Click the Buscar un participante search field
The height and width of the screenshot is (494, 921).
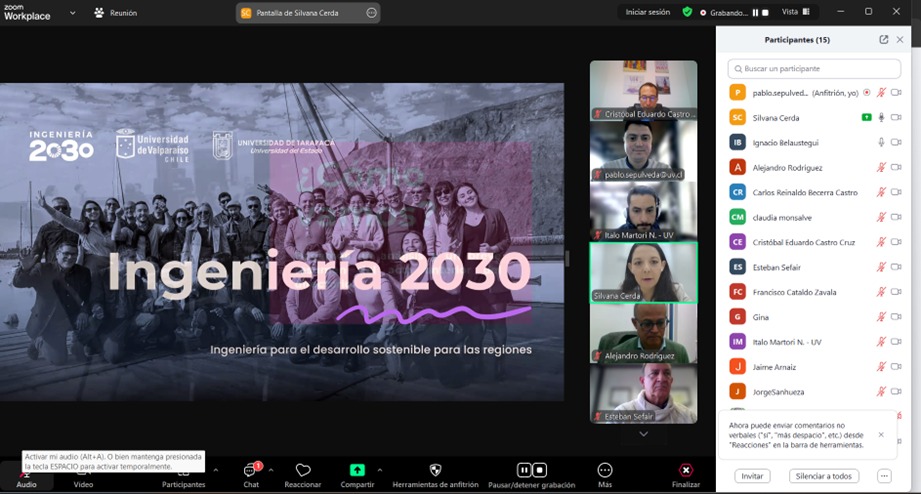pyautogui.click(x=814, y=69)
